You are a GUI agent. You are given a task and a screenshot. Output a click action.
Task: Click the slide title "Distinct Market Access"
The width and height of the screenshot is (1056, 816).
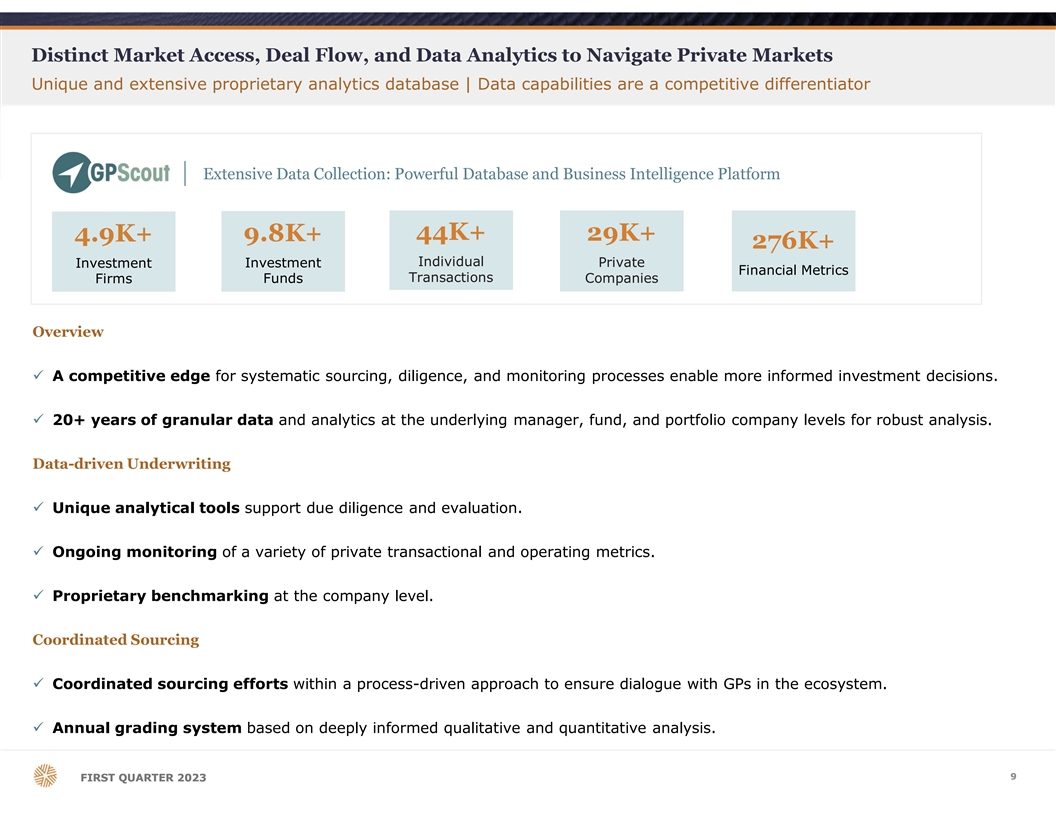[432, 54]
